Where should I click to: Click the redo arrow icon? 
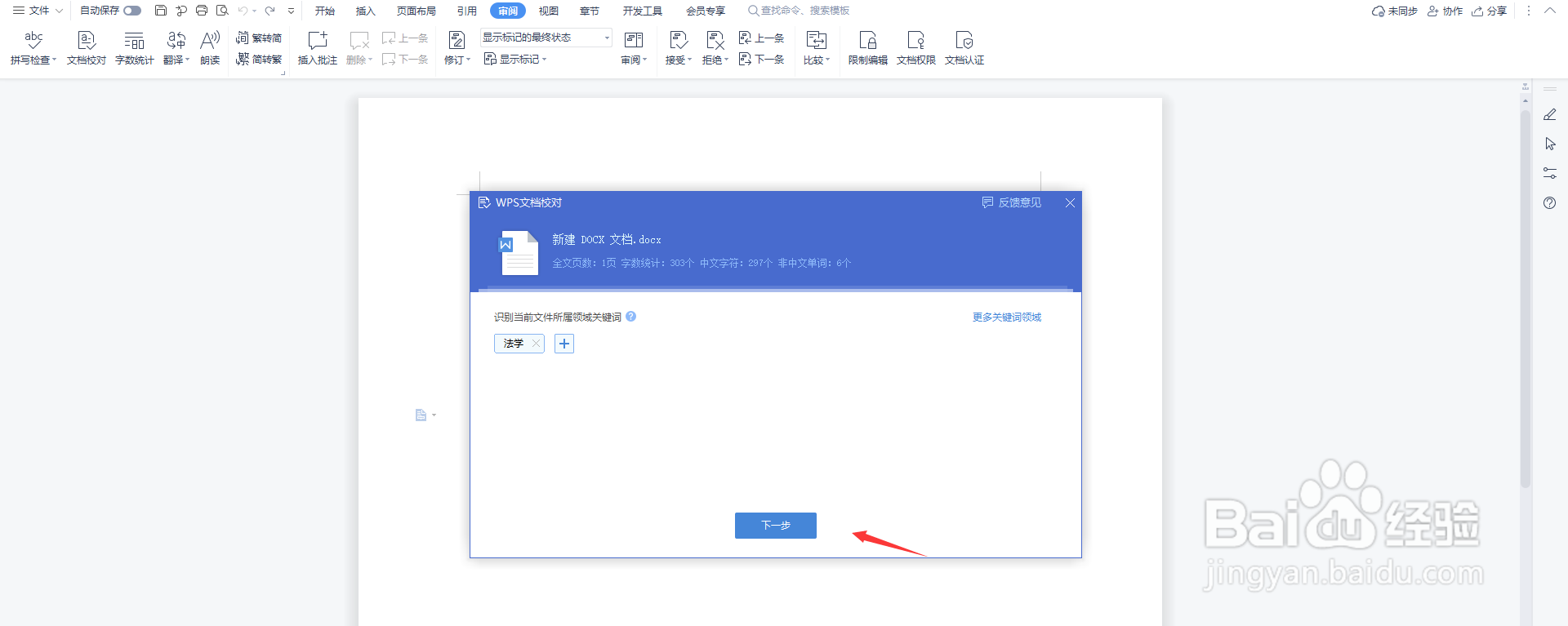270,11
